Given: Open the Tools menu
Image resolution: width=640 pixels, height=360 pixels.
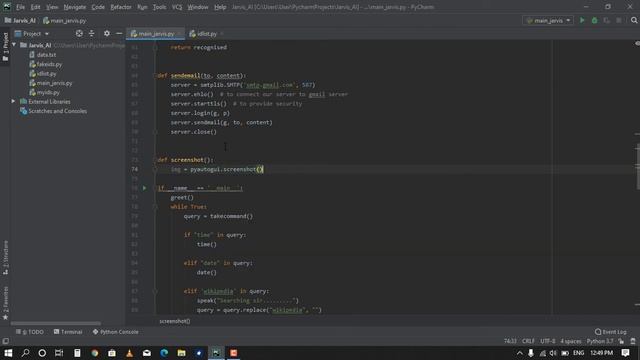Looking at the screenshot, I should click(x=160, y=7).
